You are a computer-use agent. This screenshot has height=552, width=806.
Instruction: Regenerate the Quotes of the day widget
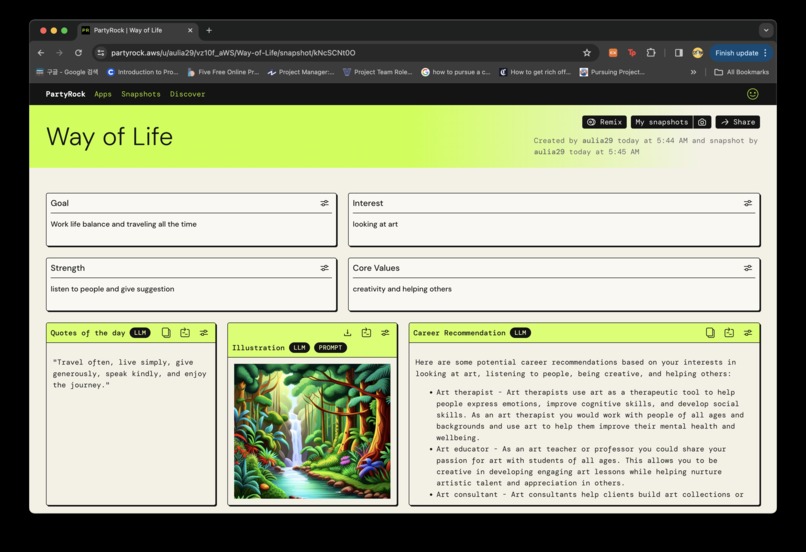click(185, 333)
